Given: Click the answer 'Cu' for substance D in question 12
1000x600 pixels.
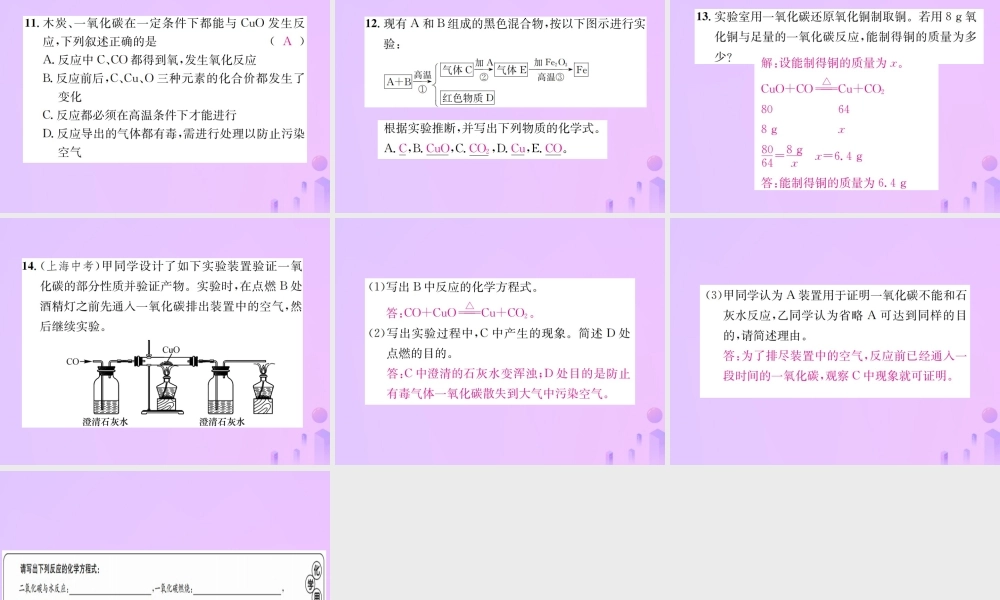Looking at the screenshot, I should click(x=518, y=149).
